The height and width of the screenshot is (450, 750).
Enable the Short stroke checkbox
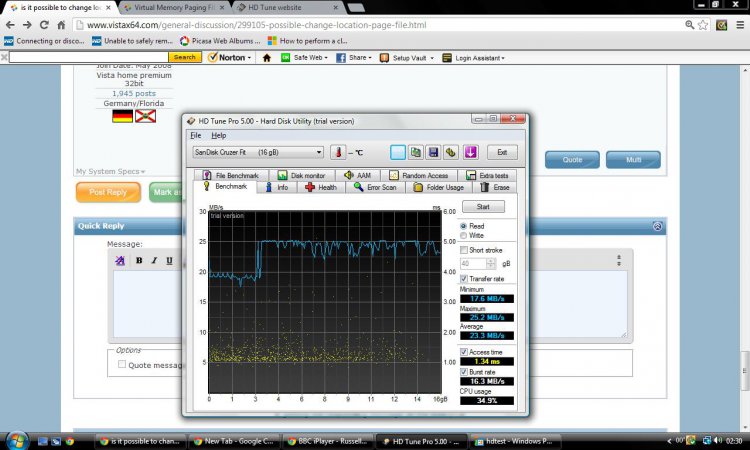pos(463,250)
